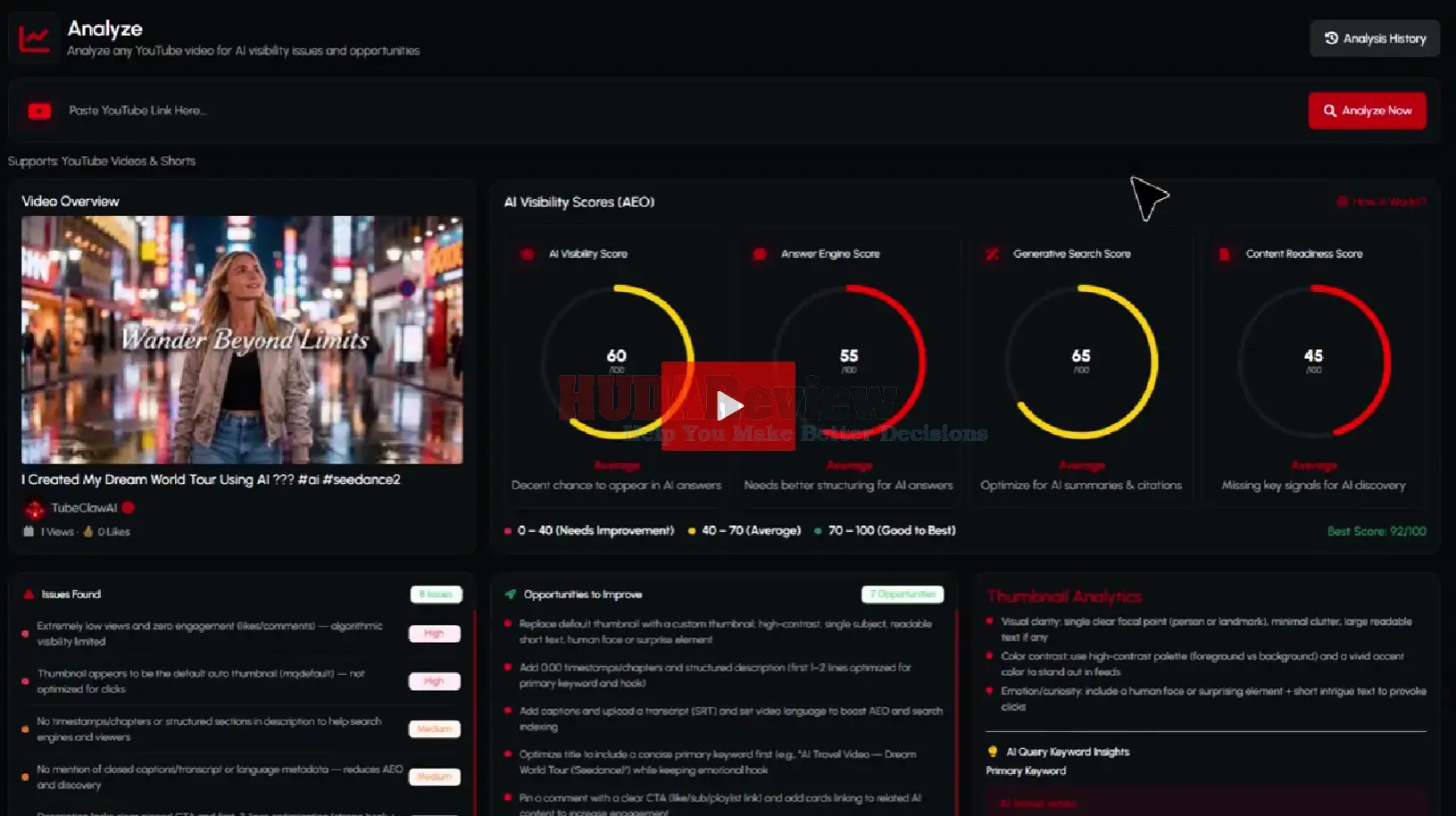Click Needs better structuring for AI answers
This screenshot has height=816, width=1456.
(849, 485)
